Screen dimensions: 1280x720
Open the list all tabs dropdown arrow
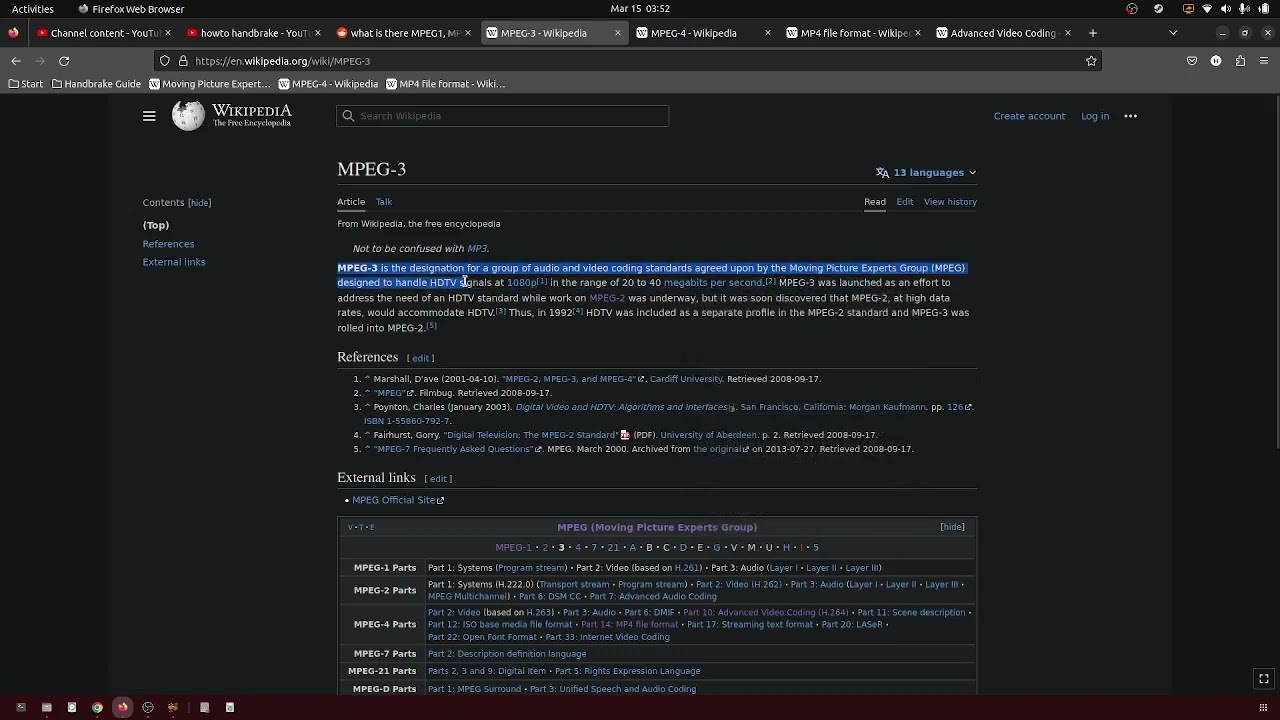pos(1173,33)
